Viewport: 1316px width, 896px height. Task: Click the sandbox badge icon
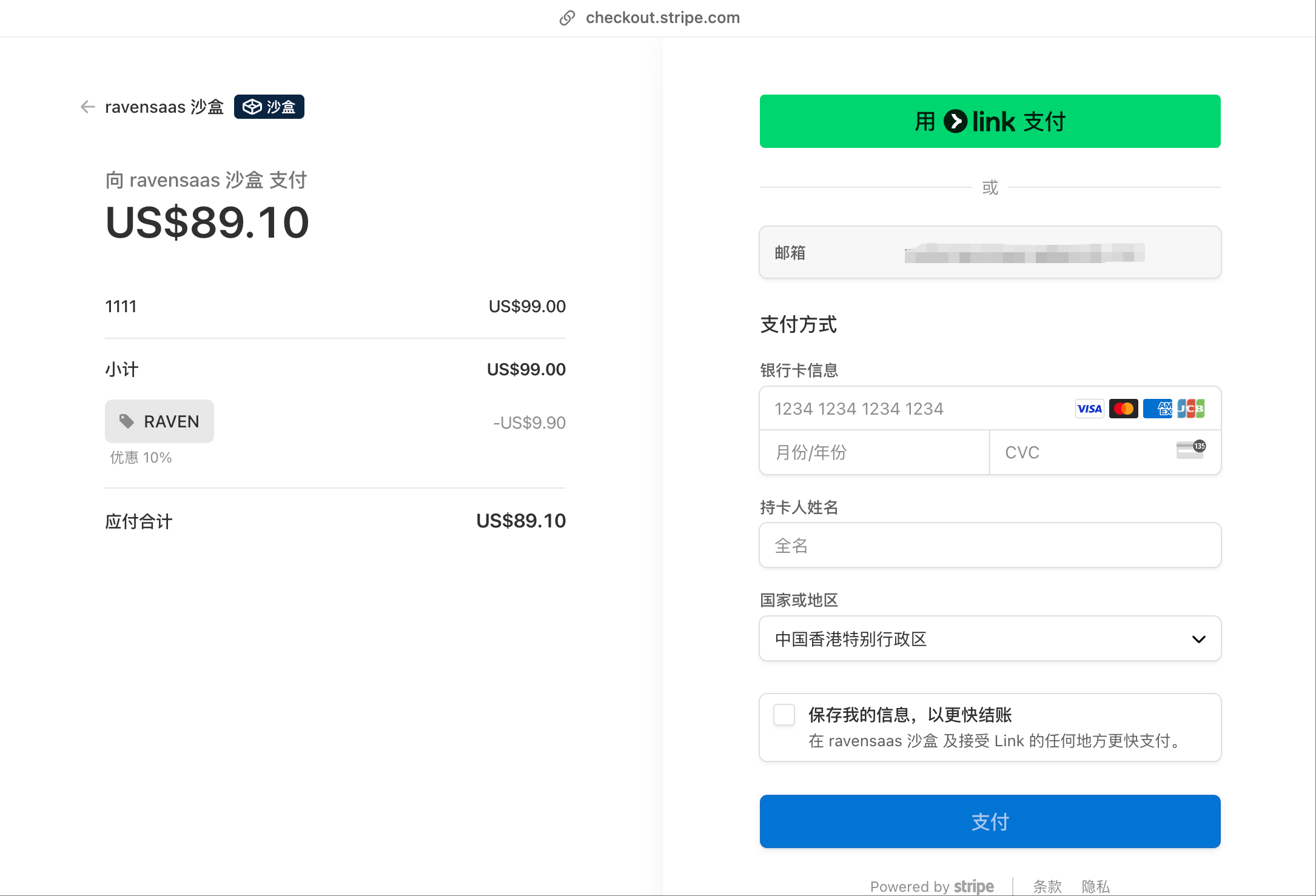tap(252, 107)
